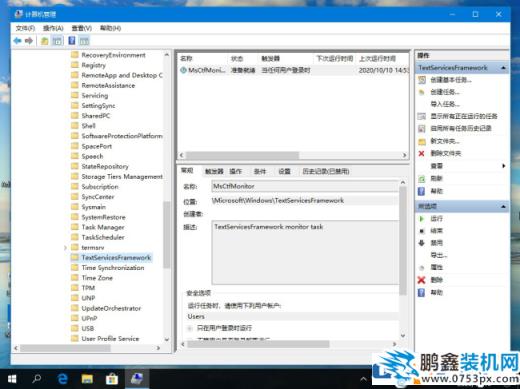Image resolution: width=520 pixels, height=389 pixels.
Task: Click the tree pane vertical scrollbar thumb
Action: click(166, 235)
